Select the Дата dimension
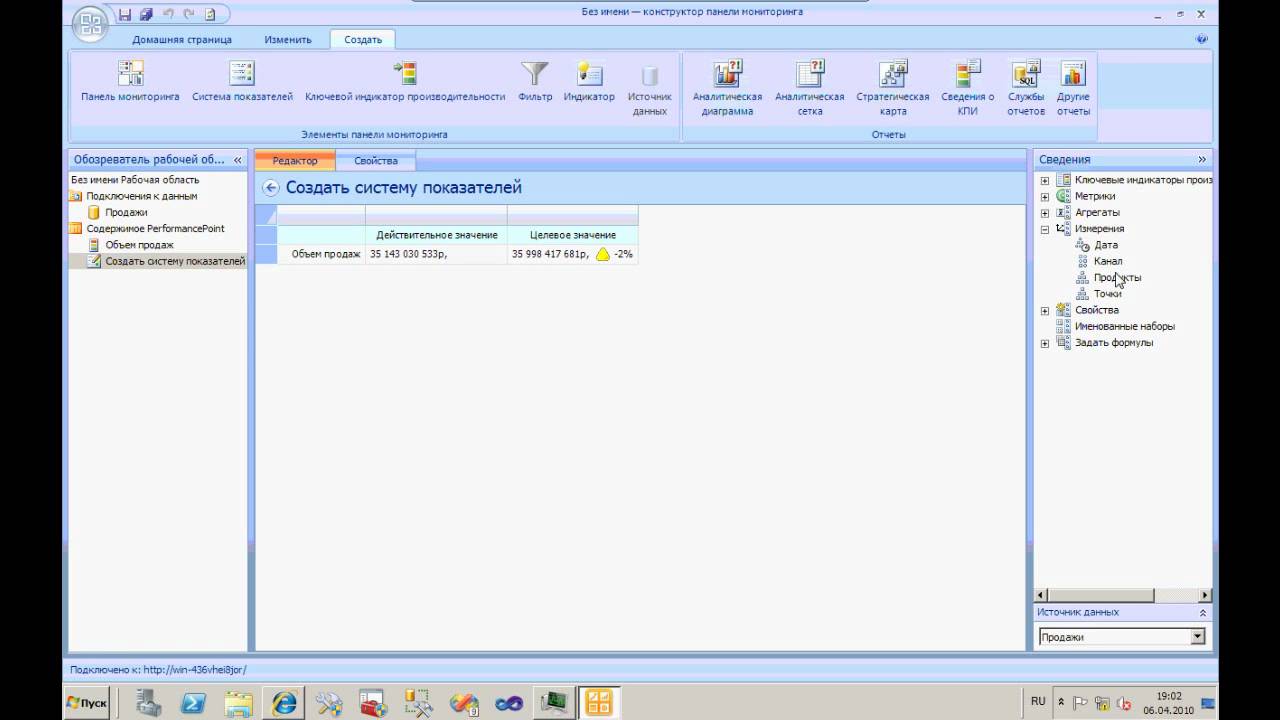 tap(1106, 245)
